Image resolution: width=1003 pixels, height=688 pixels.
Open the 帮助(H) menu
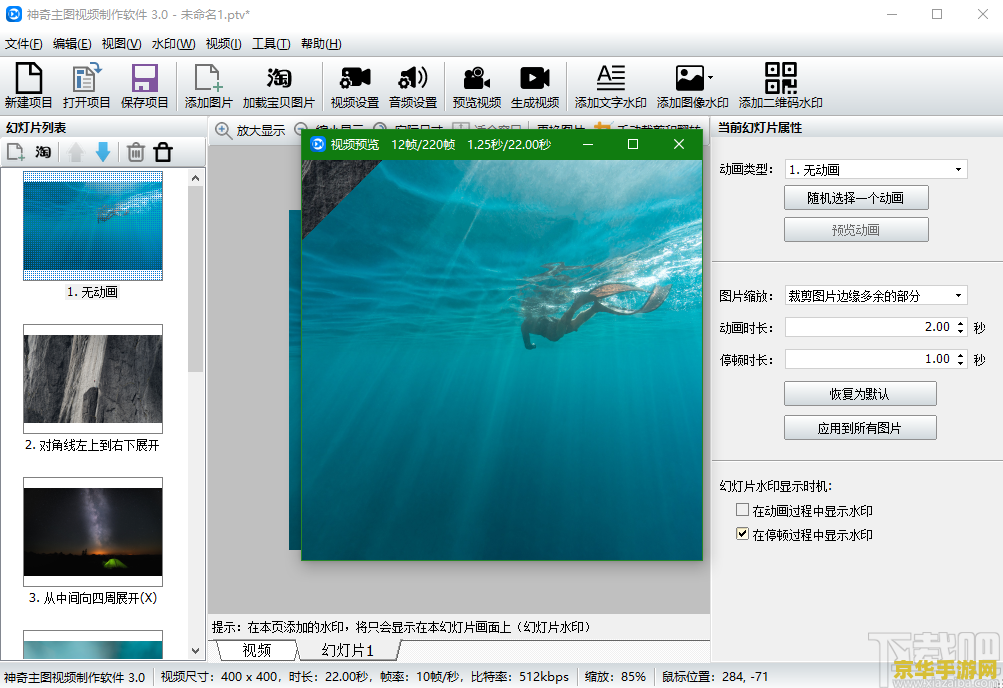(321, 43)
